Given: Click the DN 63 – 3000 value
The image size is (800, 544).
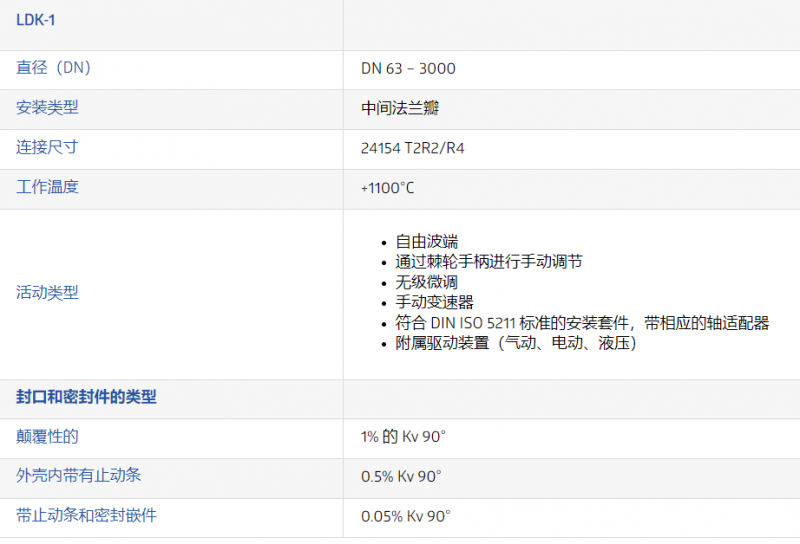Looking at the screenshot, I should tap(408, 69).
